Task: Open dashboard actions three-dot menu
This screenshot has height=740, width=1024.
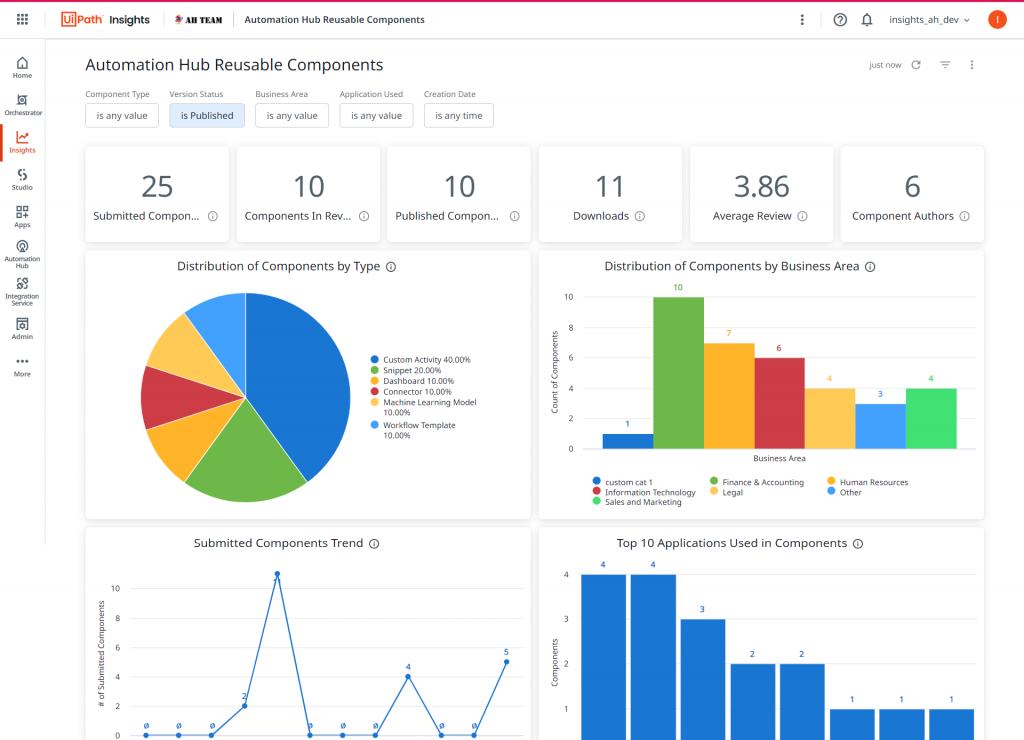Action: [972, 65]
